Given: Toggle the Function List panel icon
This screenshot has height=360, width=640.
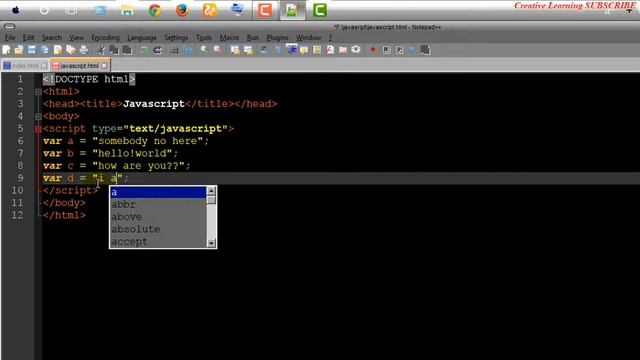Looking at the screenshot, I should tap(330, 50).
